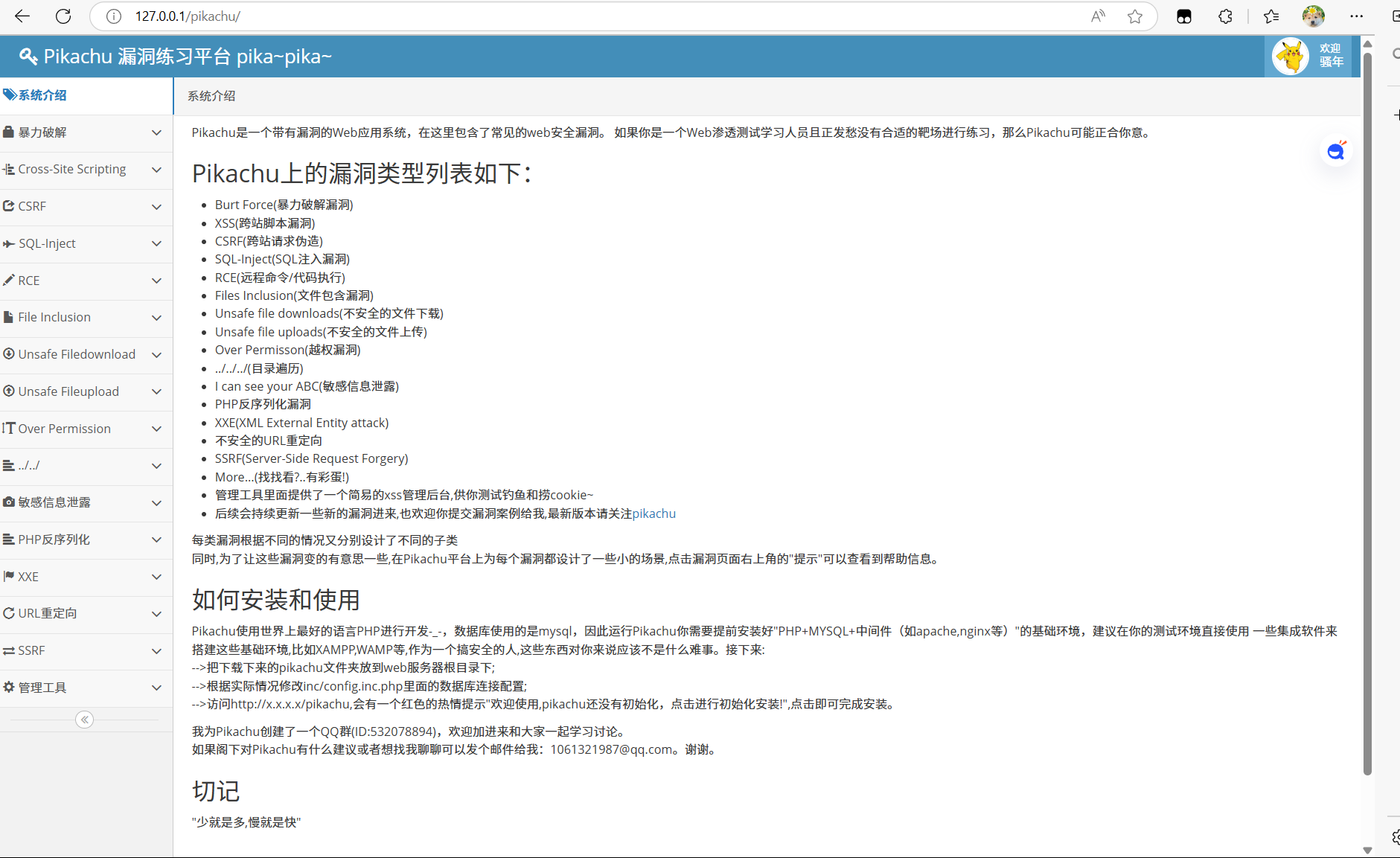This screenshot has height=858, width=1400.
Task: Click the XXE sidebar label
Action: (x=28, y=577)
